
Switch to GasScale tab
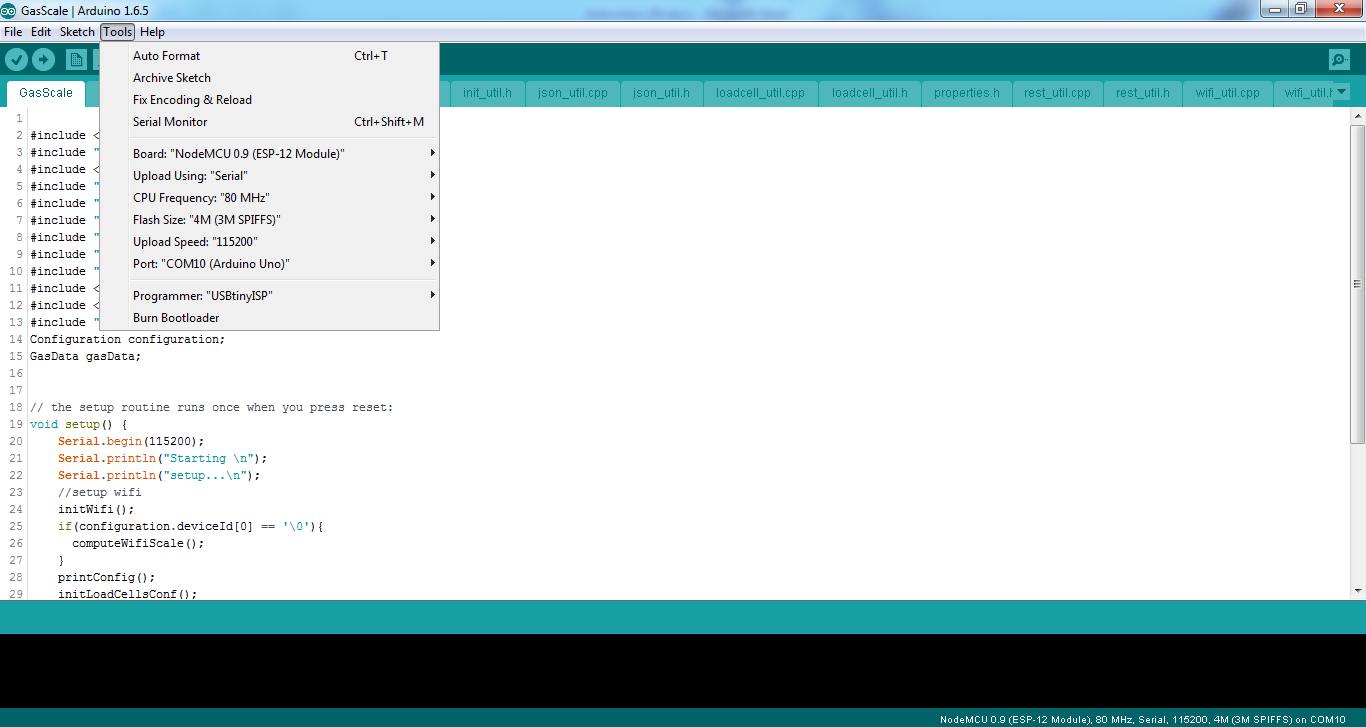(x=46, y=93)
